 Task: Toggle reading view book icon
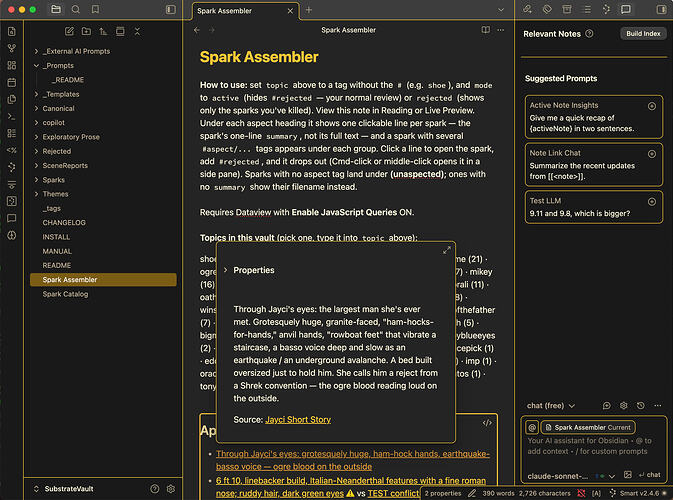(485, 30)
